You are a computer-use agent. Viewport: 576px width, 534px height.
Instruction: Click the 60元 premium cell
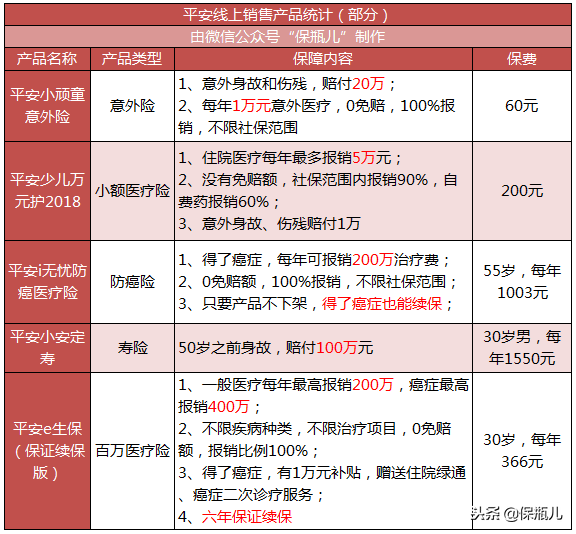pyautogui.click(x=522, y=106)
